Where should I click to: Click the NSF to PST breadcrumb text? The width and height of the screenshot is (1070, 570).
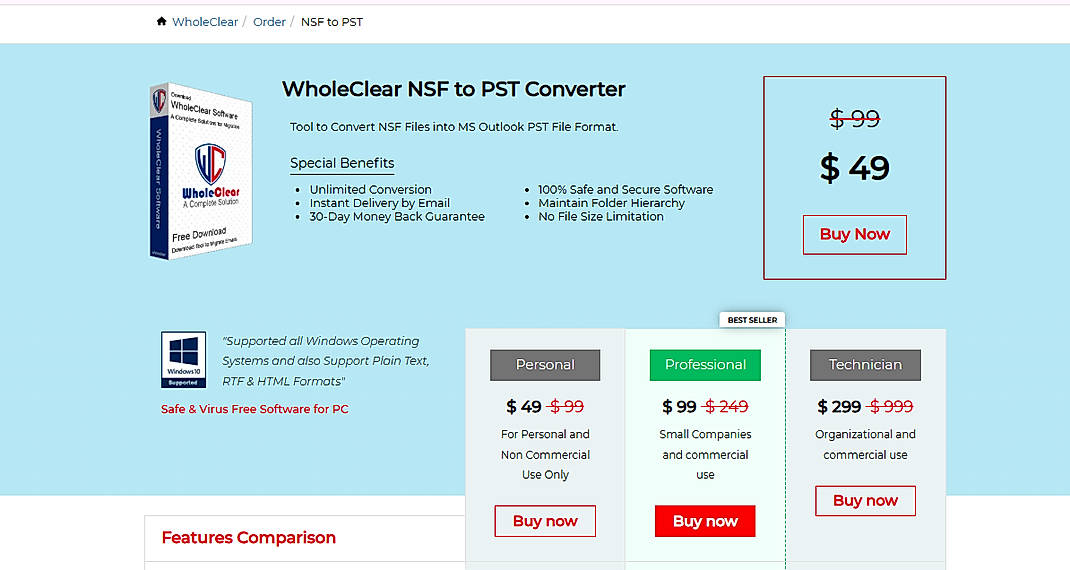[332, 22]
